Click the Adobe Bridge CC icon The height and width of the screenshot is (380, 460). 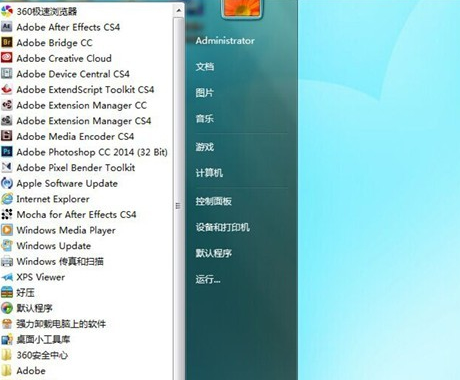pos(7,43)
